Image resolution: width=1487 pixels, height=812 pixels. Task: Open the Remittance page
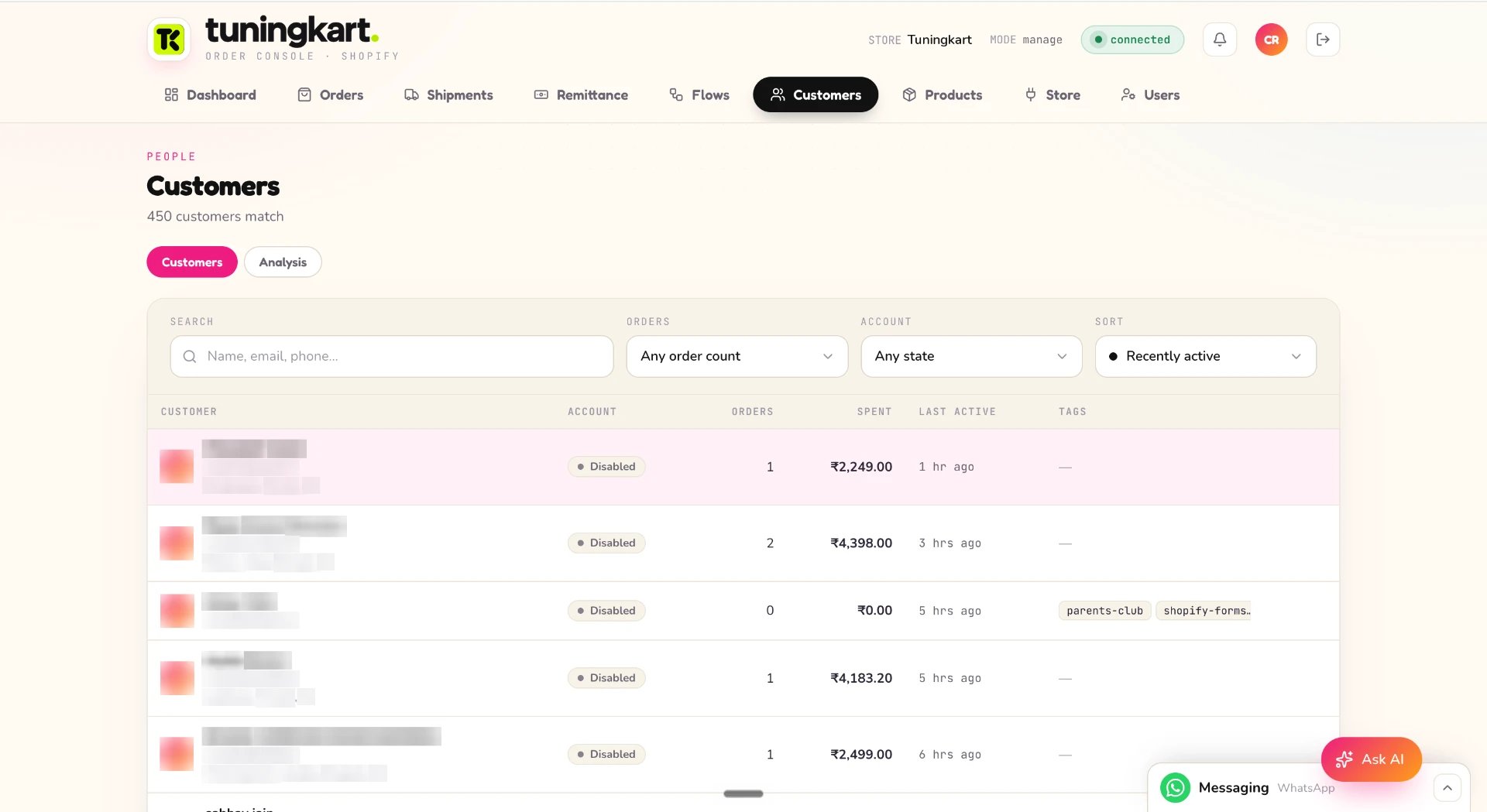(581, 94)
